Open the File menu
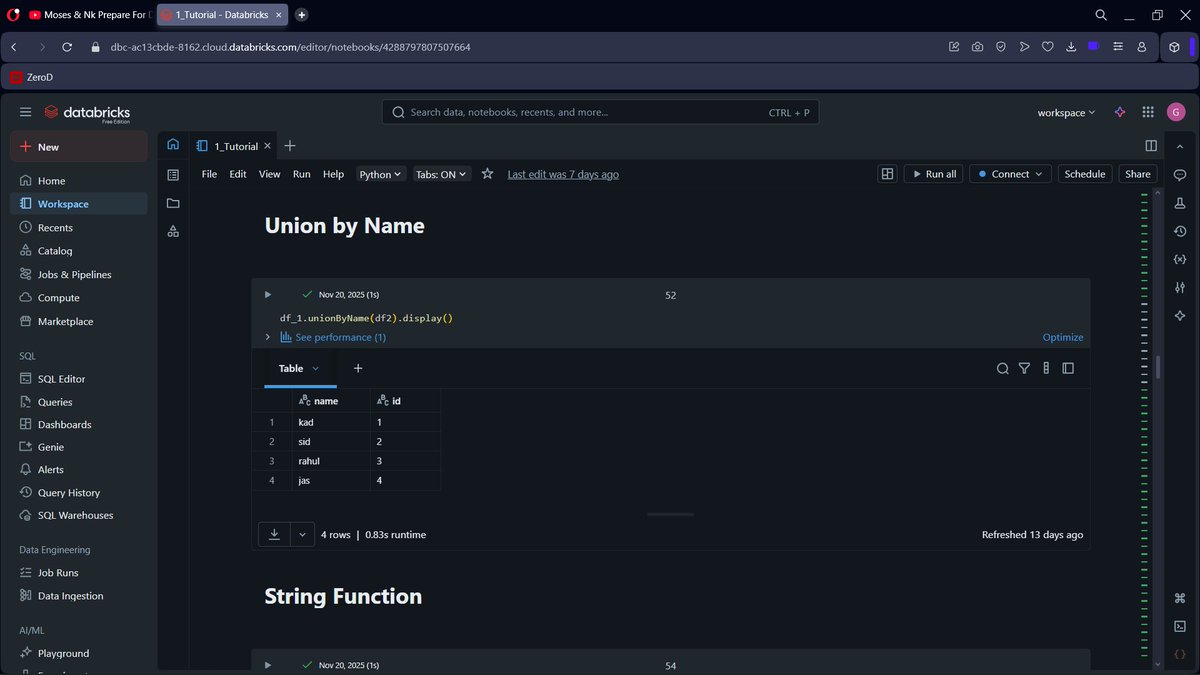This screenshot has width=1200, height=675. point(208,174)
